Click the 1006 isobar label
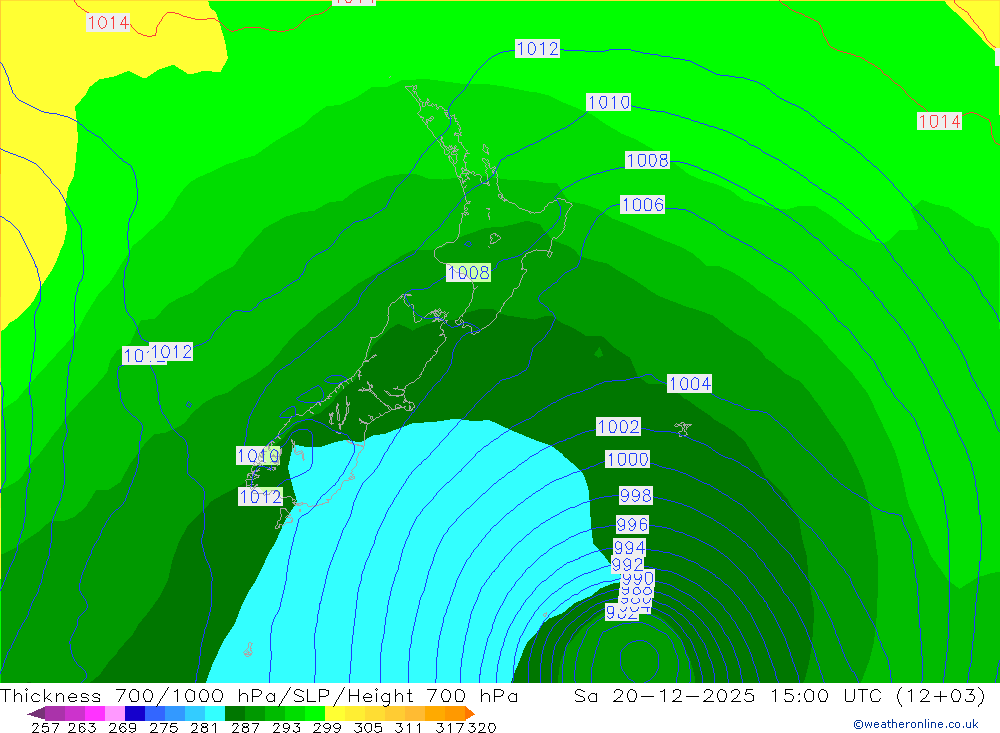 tap(643, 205)
